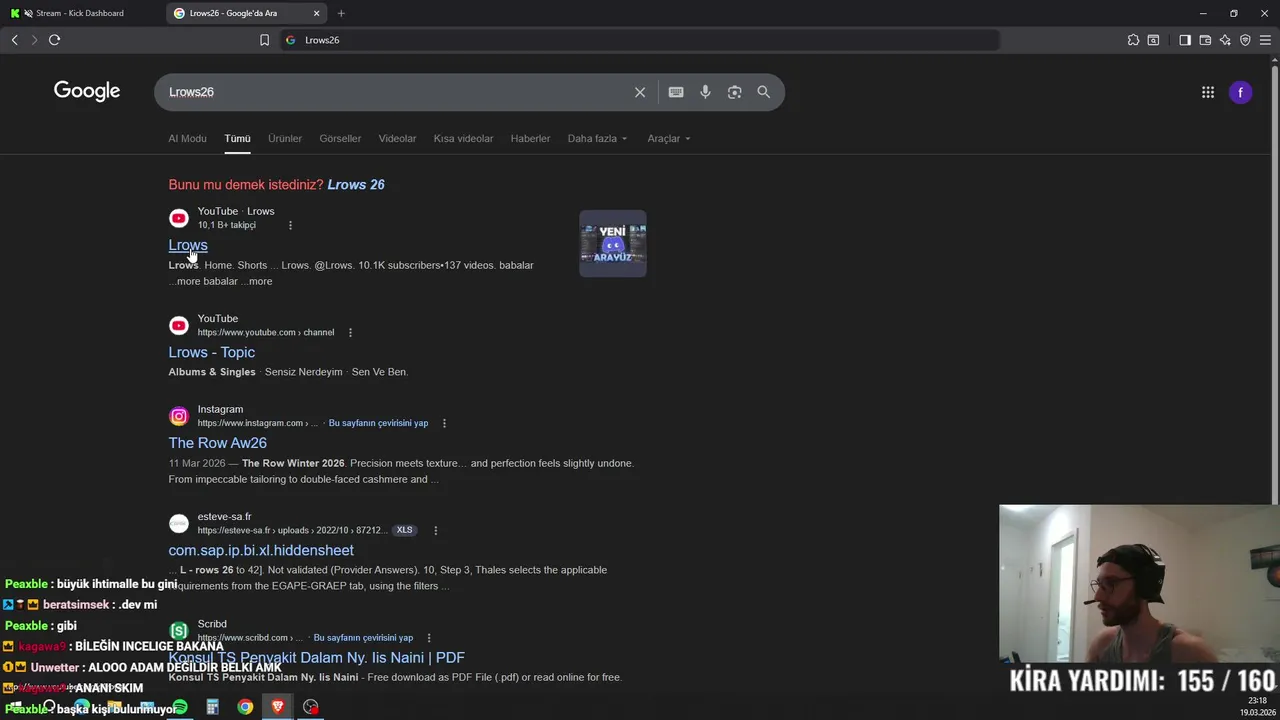Click the Sen Ve Ben snippet text
This screenshot has height=720, width=1280.
tap(379, 372)
